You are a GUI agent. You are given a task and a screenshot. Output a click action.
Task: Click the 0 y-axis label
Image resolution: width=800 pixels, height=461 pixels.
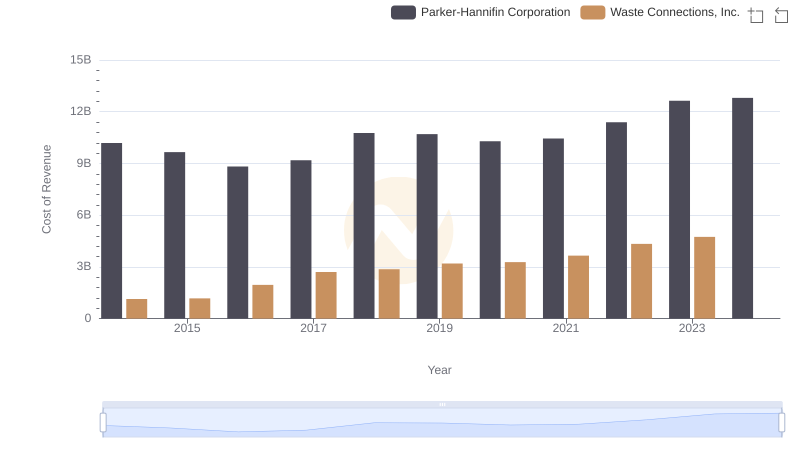pos(88,318)
